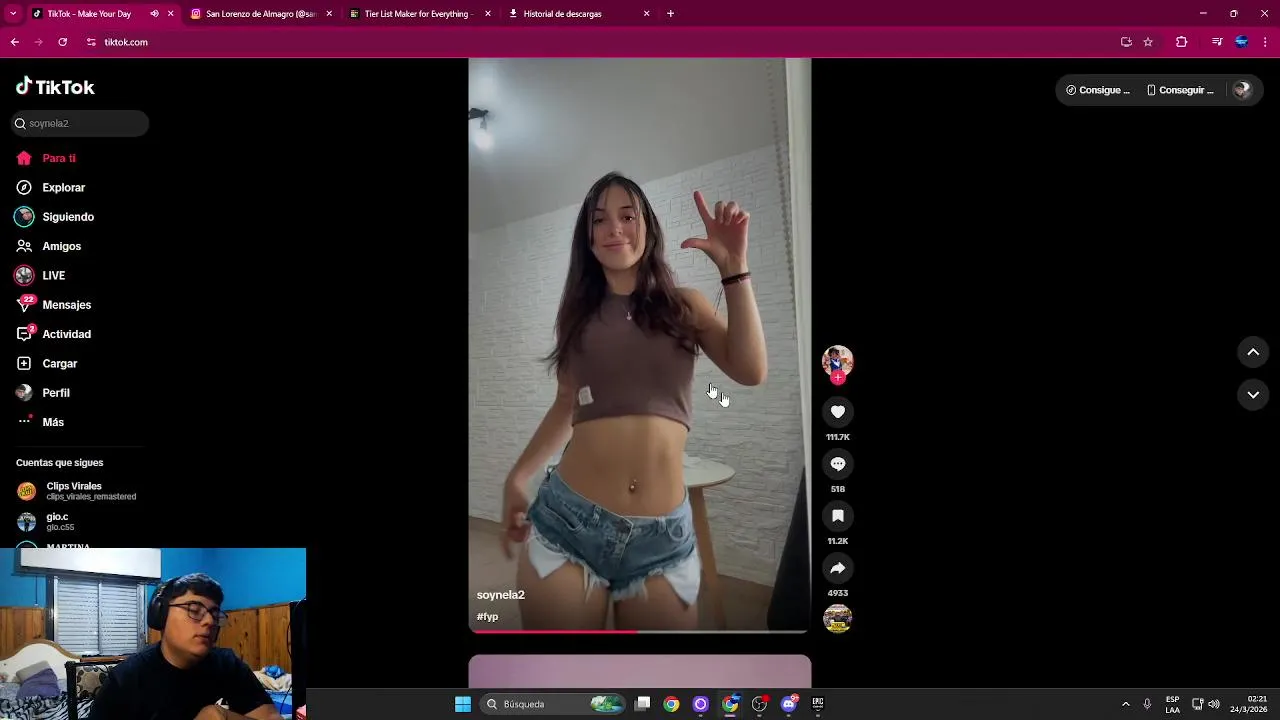Image resolution: width=1280 pixels, height=720 pixels.
Task: Click the Consigue coins button
Action: coord(1098,90)
